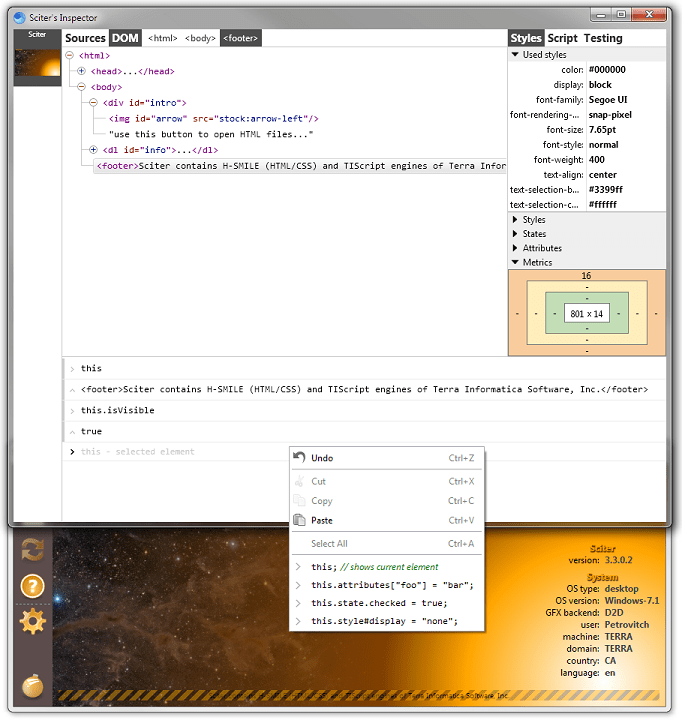Switch to the DOM tab

click(x=125, y=38)
